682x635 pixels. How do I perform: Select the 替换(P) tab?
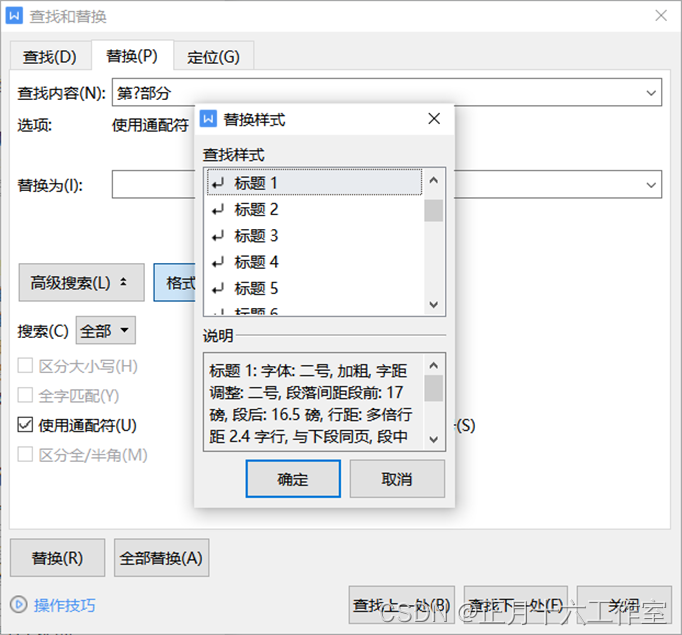(x=132, y=55)
